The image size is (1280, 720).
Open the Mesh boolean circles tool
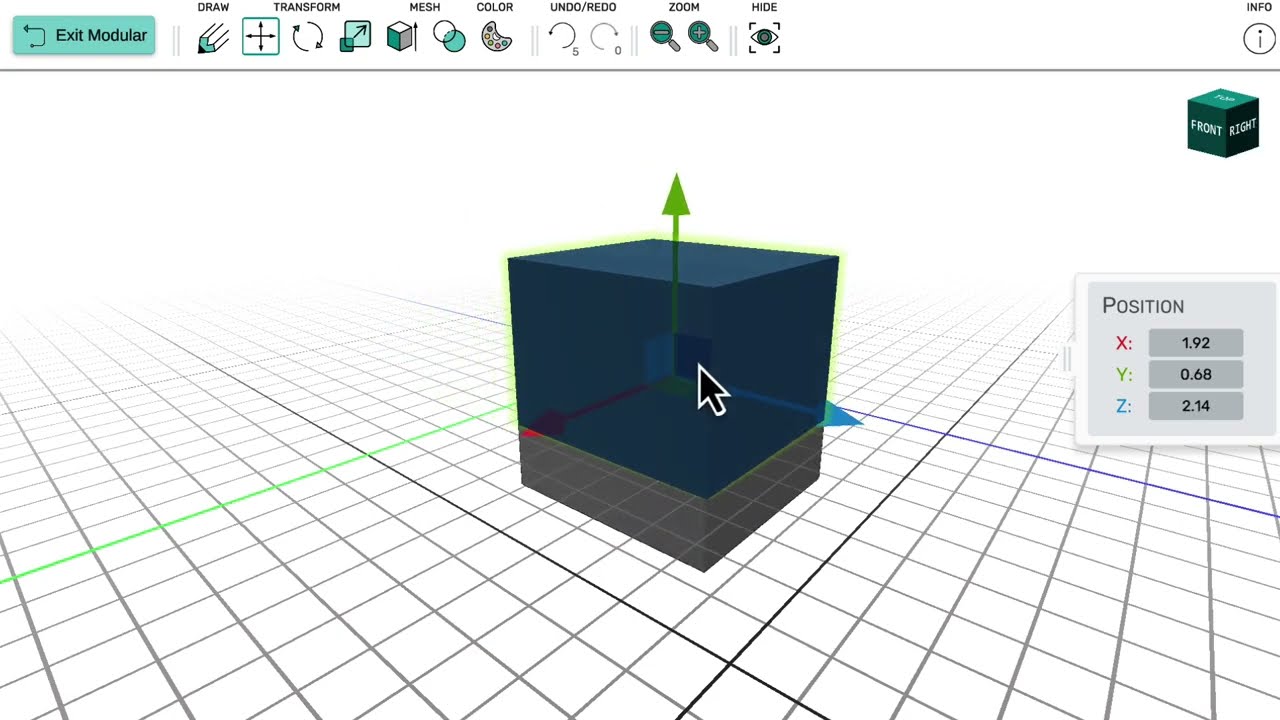coord(449,38)
